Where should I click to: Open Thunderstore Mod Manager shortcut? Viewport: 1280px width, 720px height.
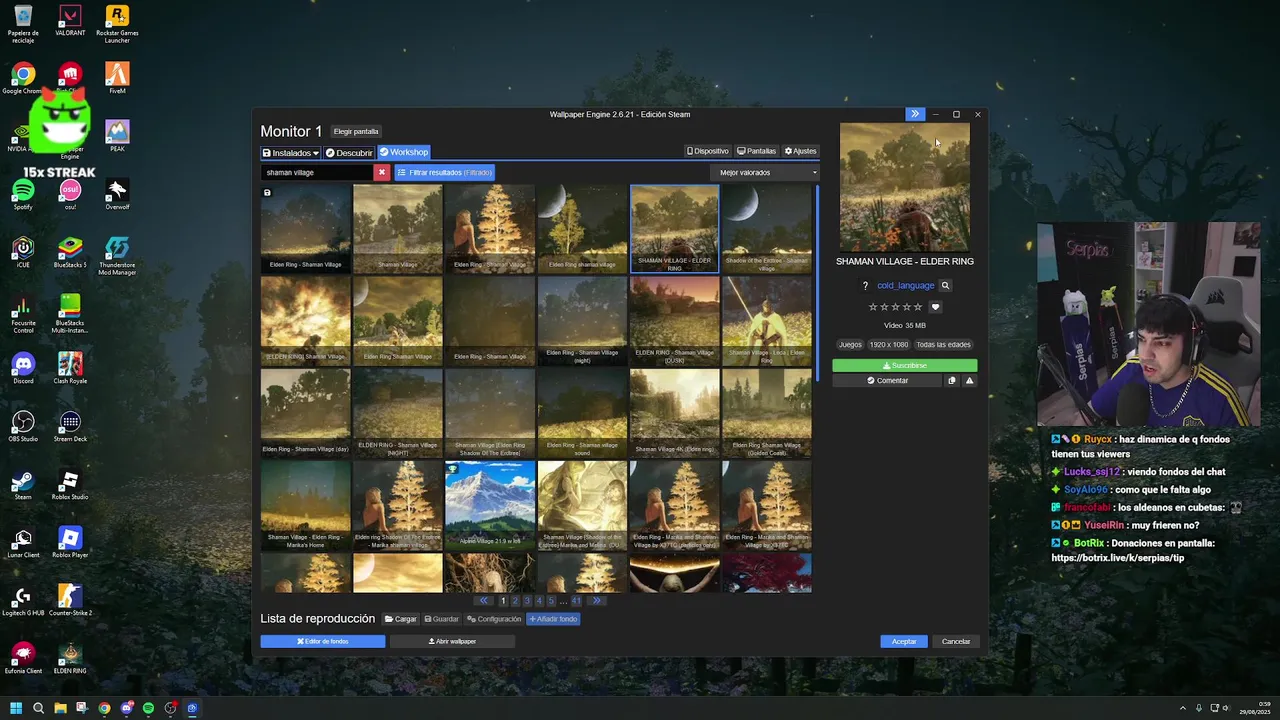coord(117,256)
